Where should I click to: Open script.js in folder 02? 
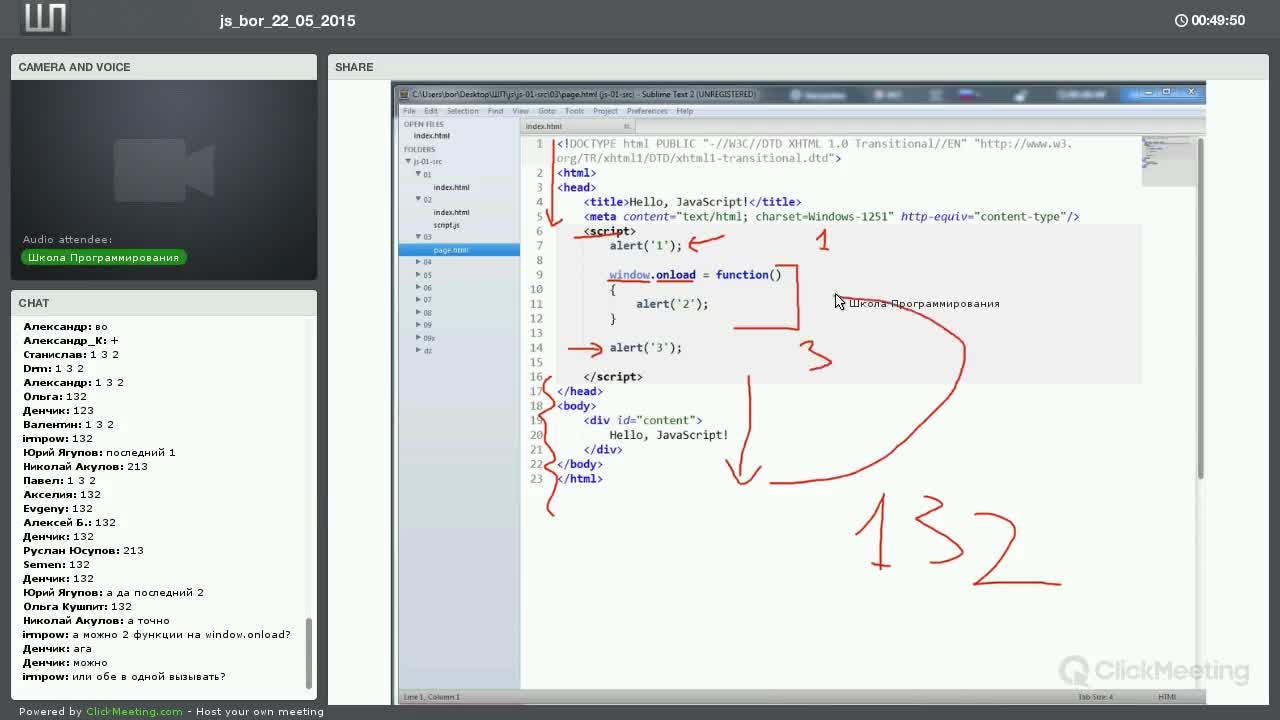coord(447,225)
